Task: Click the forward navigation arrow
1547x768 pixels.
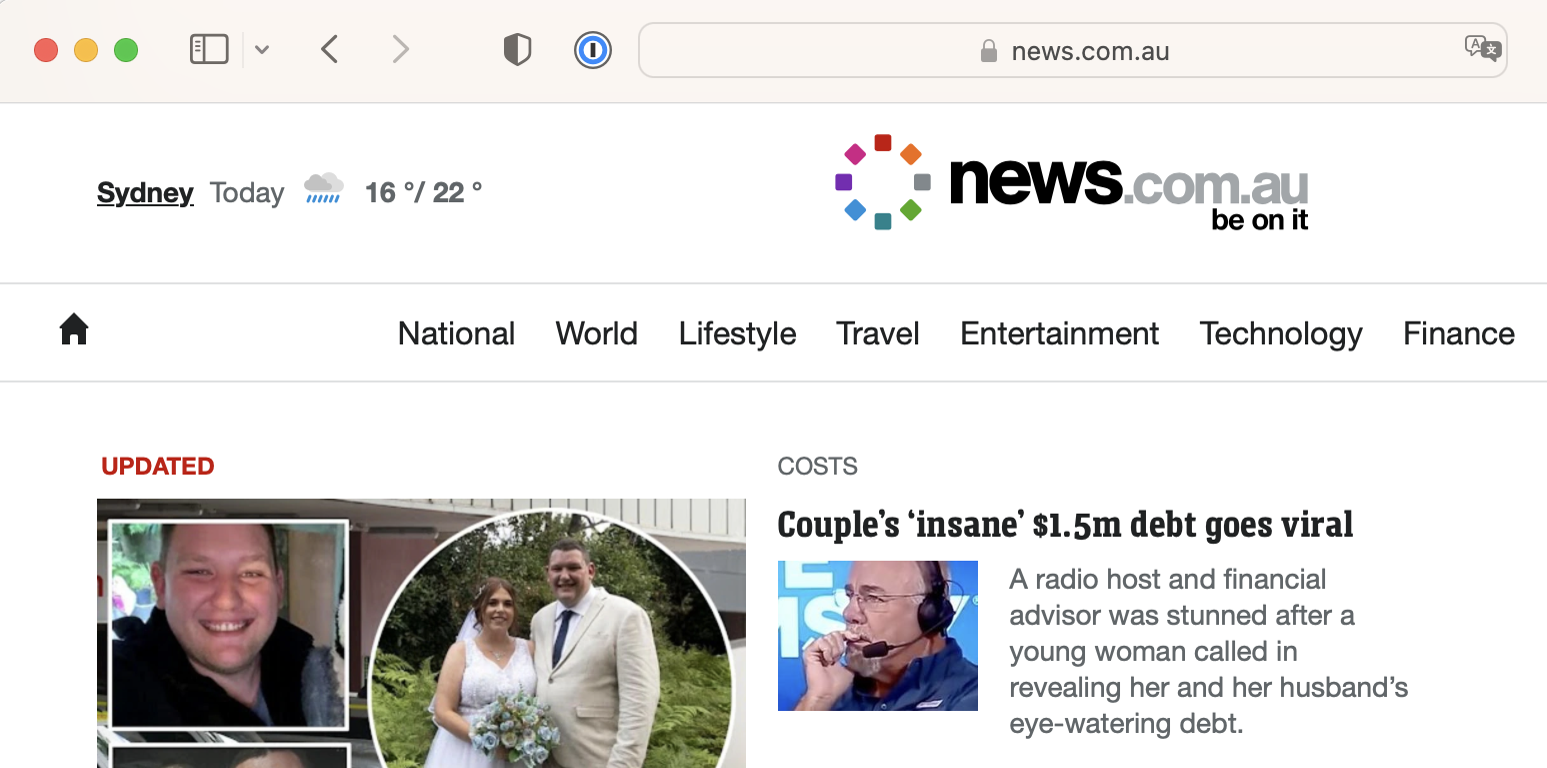Action: point(400,49)
